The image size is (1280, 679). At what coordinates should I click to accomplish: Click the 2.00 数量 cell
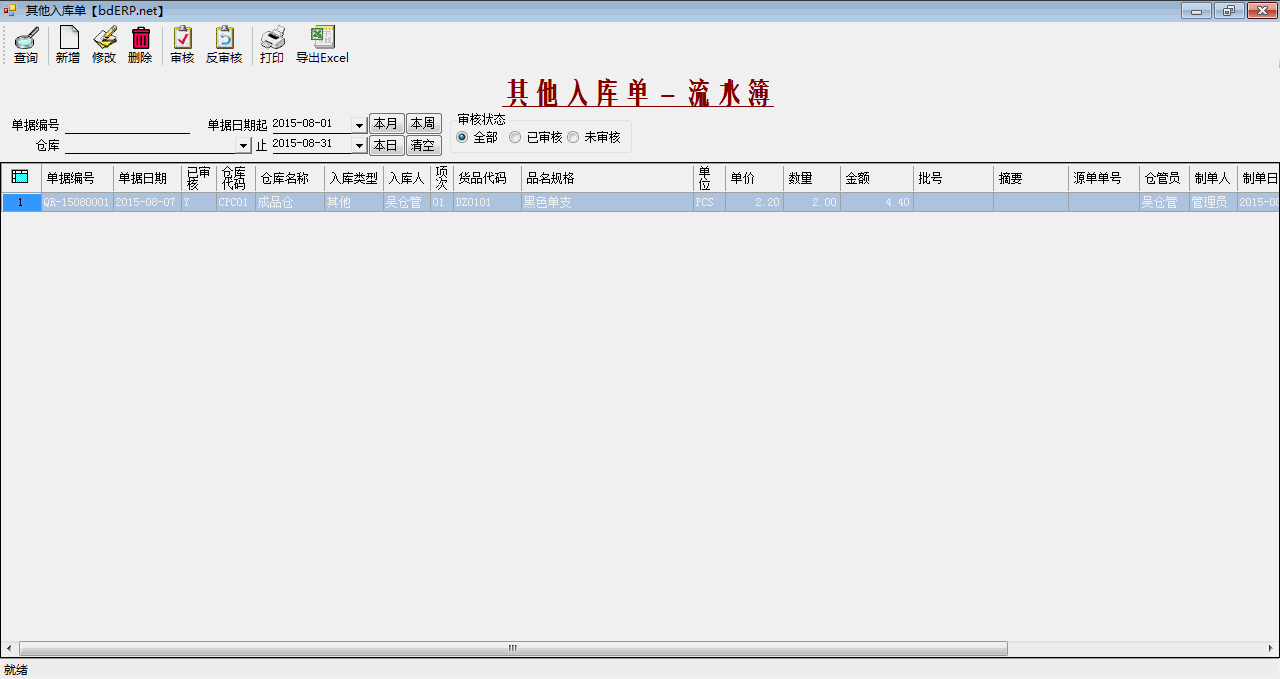pyautogui.click(x=812, y=202)
